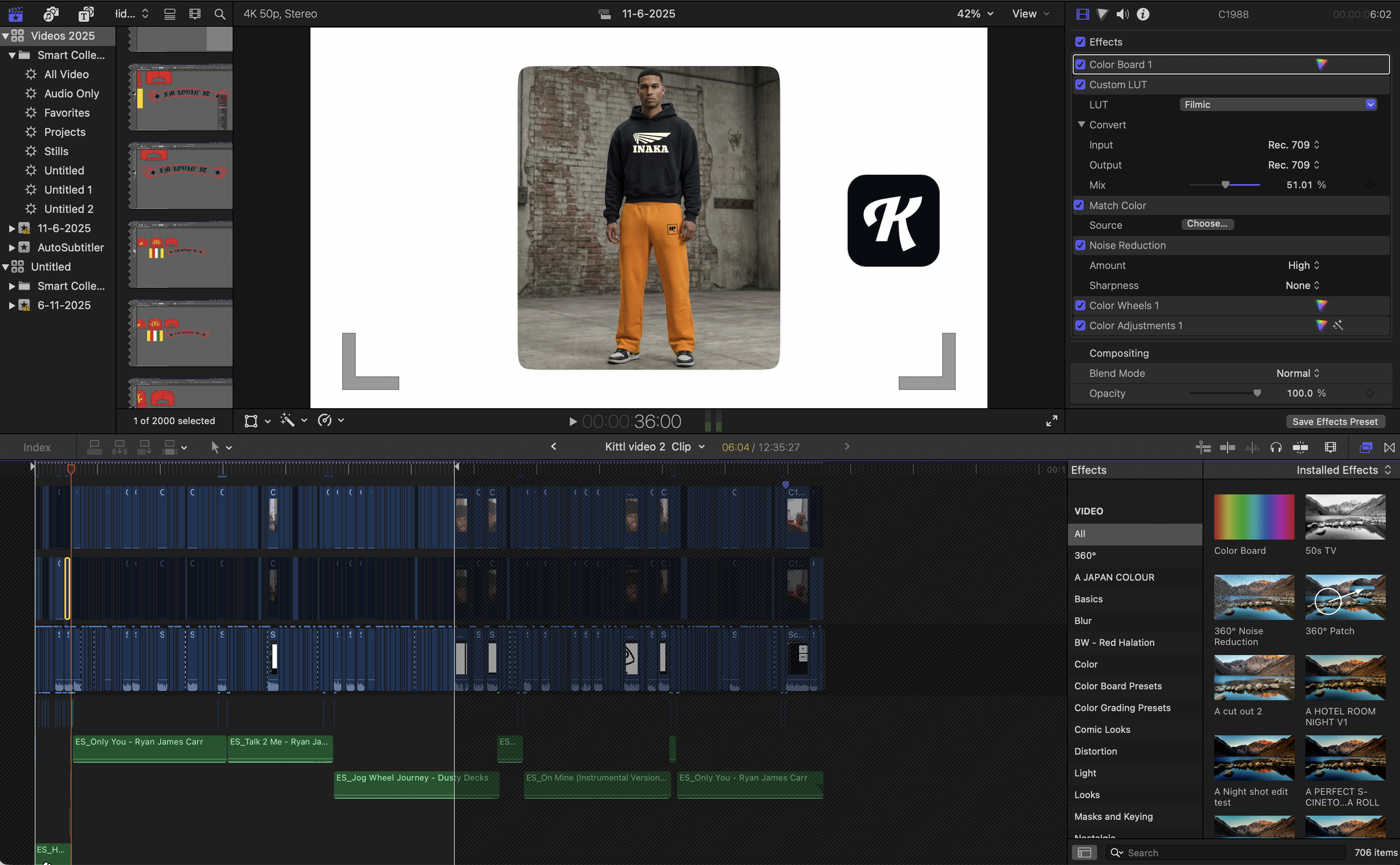Open the LUT Filmic dropdown
The image size is (1400, 865).
[x=1278, y=104]
